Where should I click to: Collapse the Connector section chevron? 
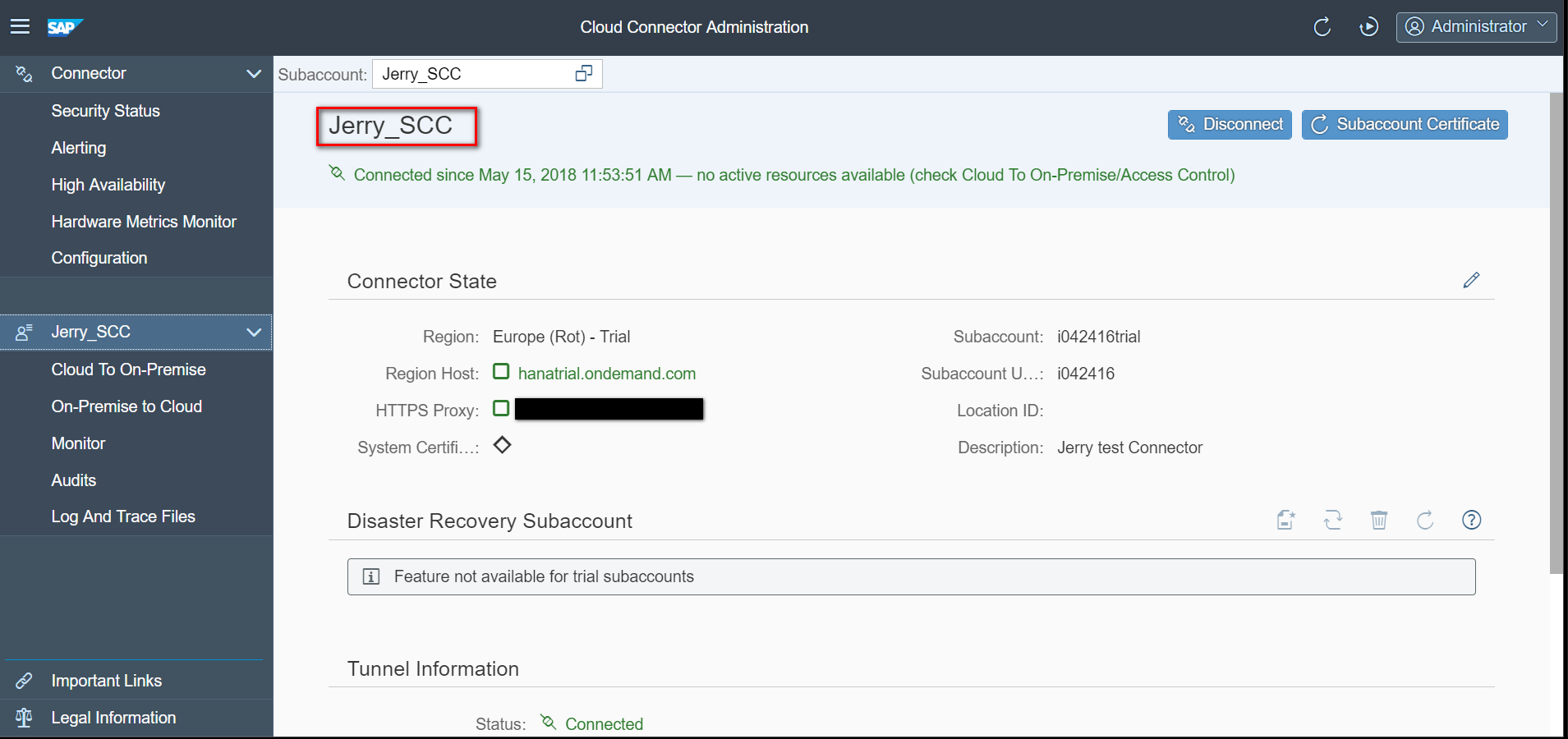[x=254, y=74]
